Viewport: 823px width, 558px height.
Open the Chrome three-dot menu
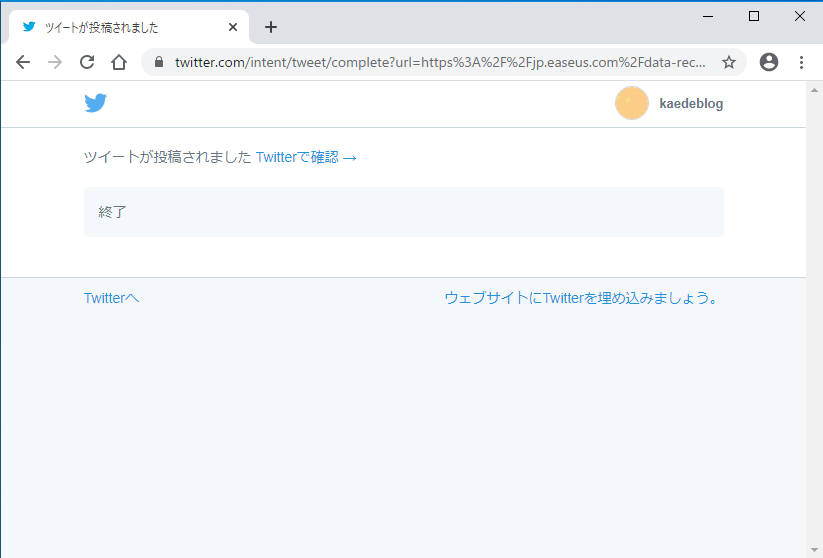[x=801, y=62]
